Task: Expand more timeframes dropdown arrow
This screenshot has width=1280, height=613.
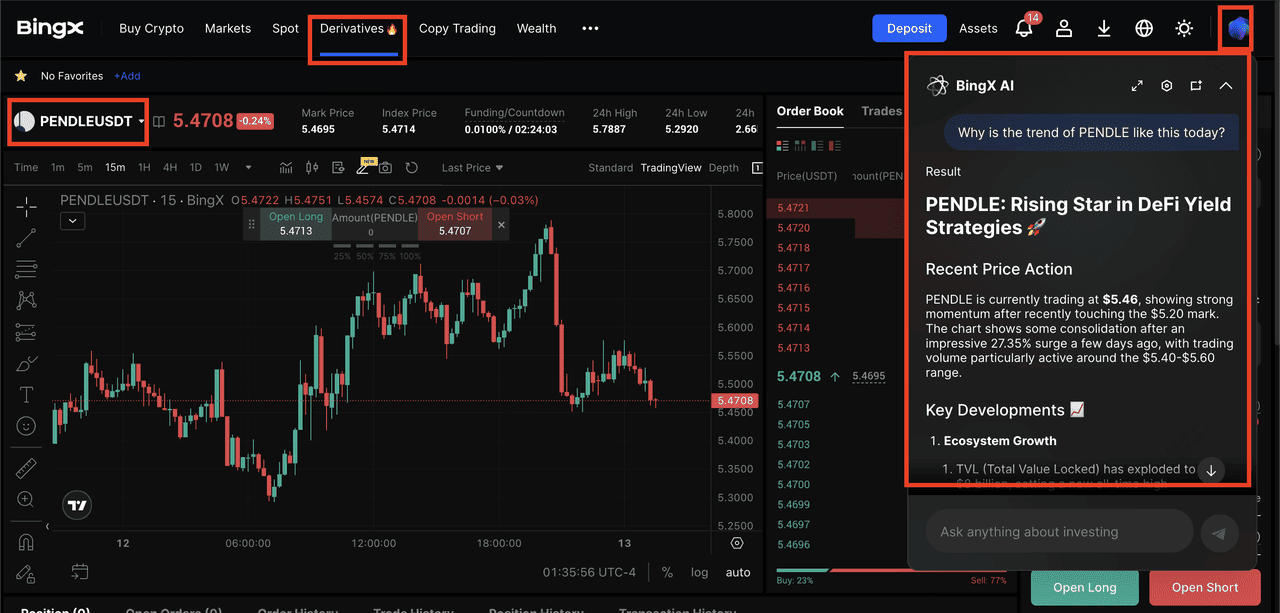Action: pos(249,167)
